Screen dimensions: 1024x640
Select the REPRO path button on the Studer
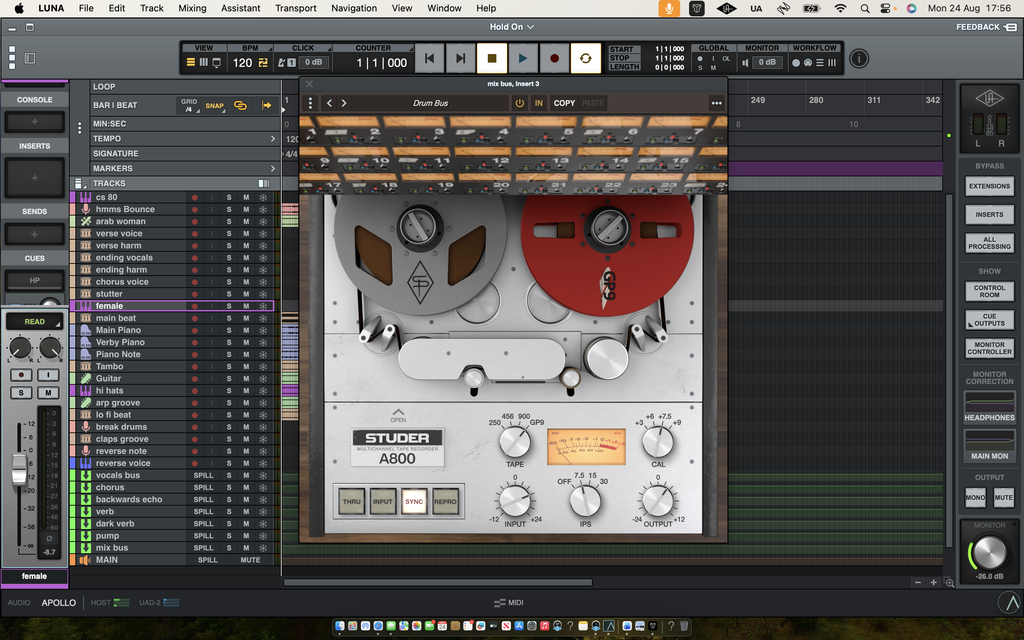coord(445,502)
